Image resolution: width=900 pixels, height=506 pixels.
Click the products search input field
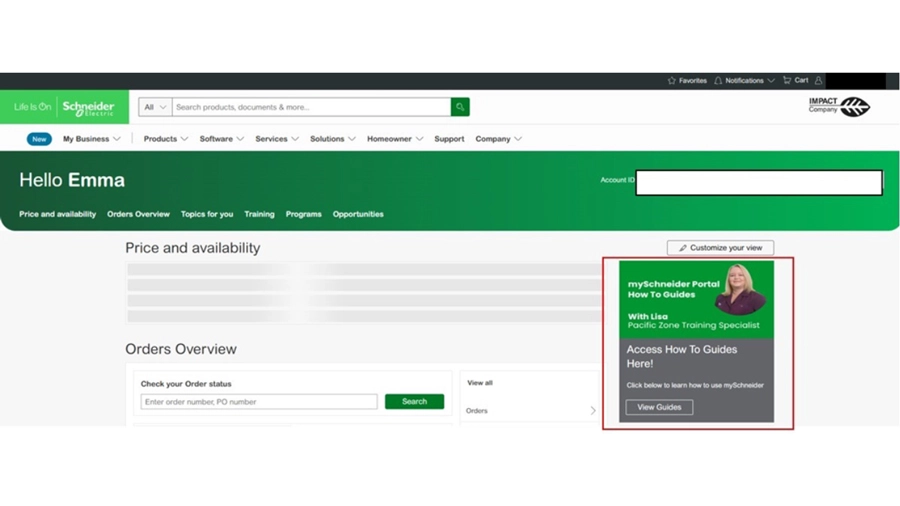[311, 107]
